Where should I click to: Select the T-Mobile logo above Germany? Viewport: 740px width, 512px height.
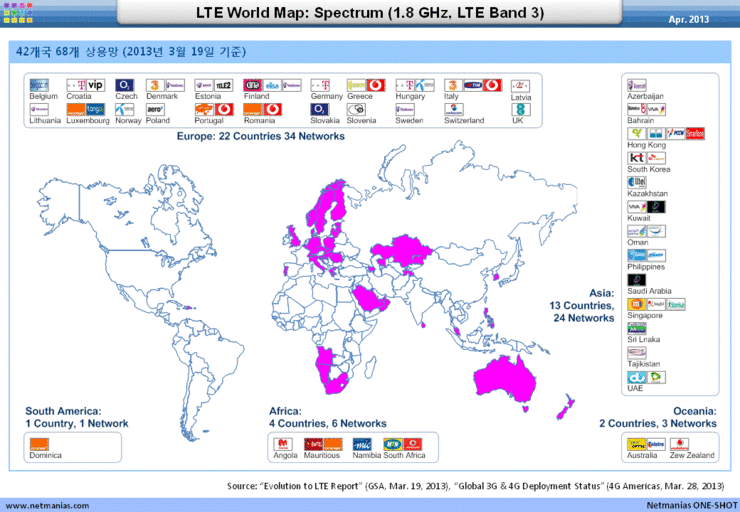point(320,85)
